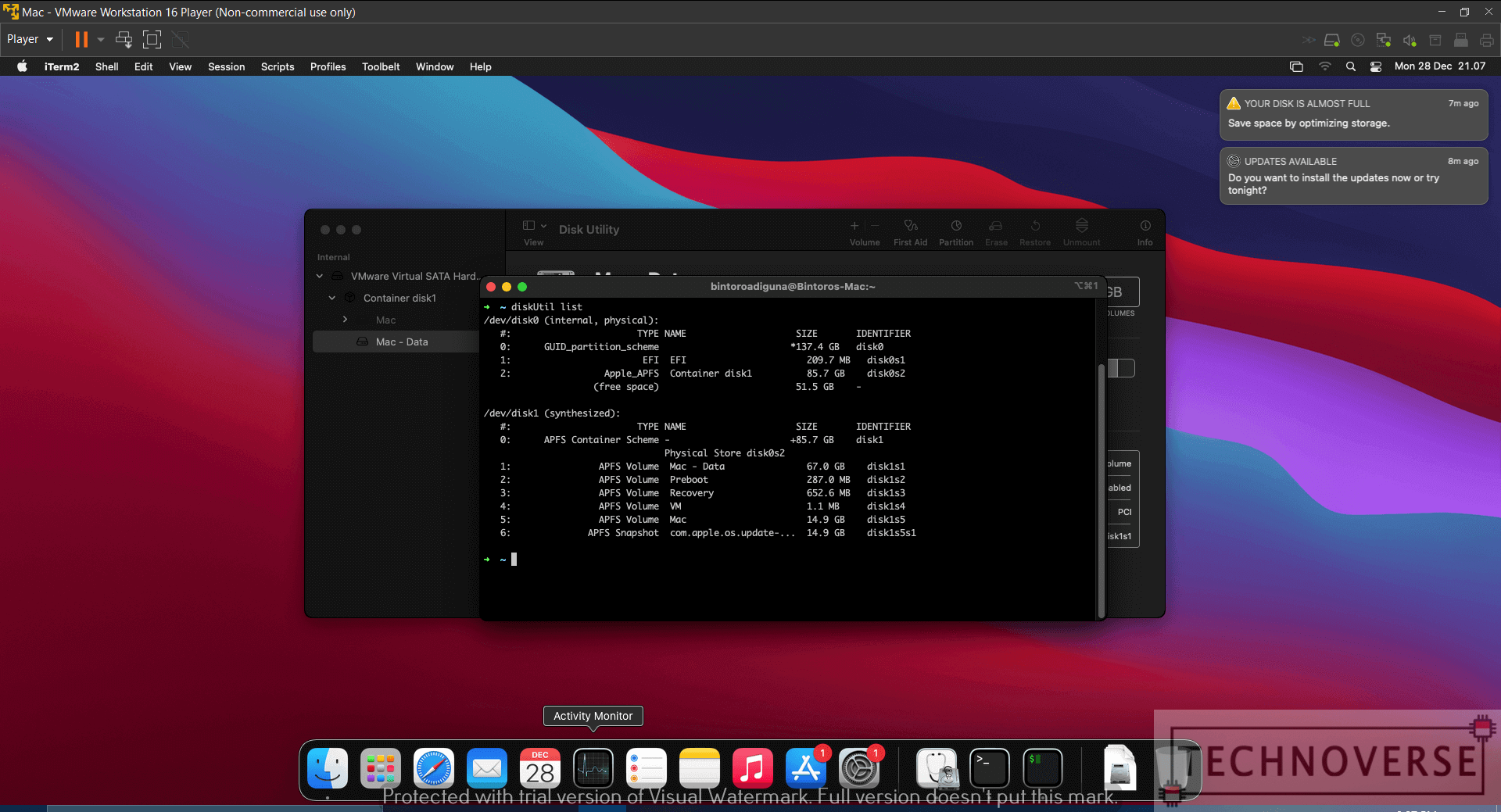Click Erase in Disk Utility toolbar
Viewport: 1501px width, 812px height.
pyautogui.click(x=996, y=231)
